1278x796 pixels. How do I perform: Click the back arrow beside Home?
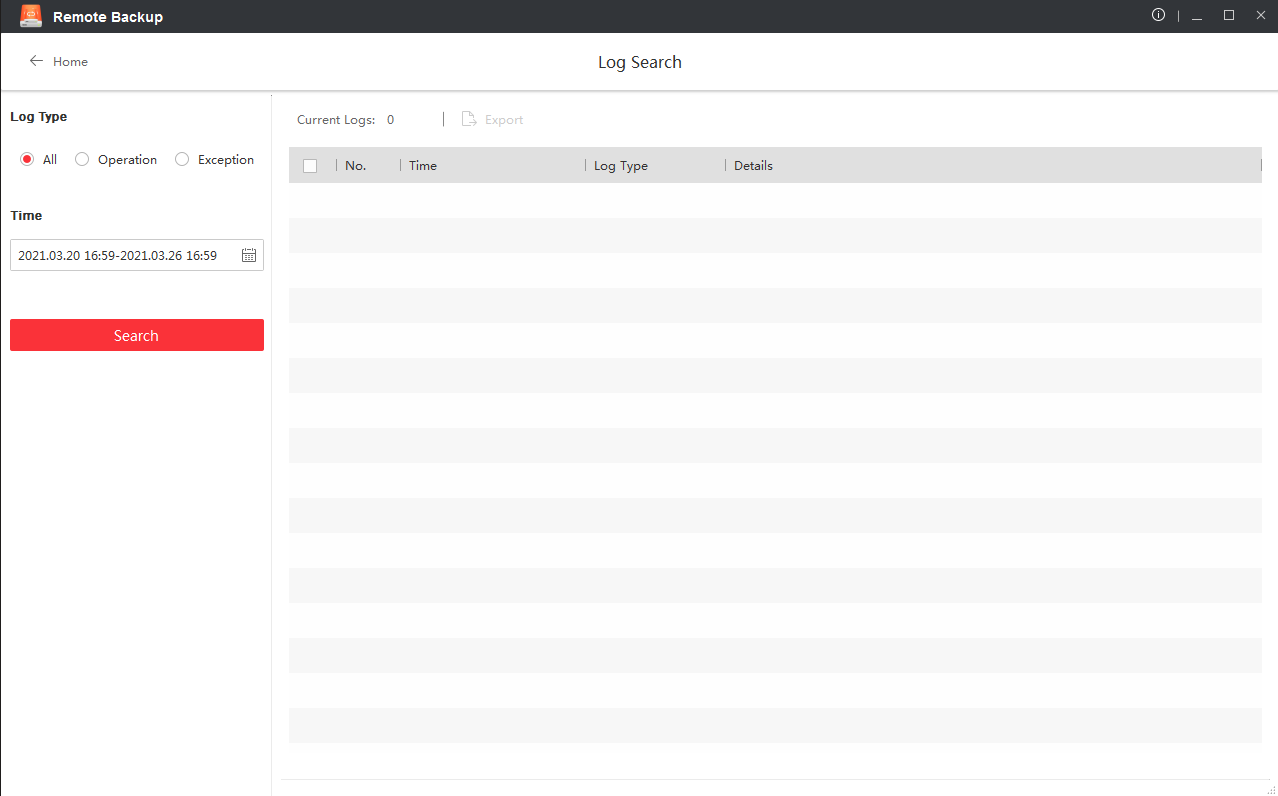click(36, 61)
